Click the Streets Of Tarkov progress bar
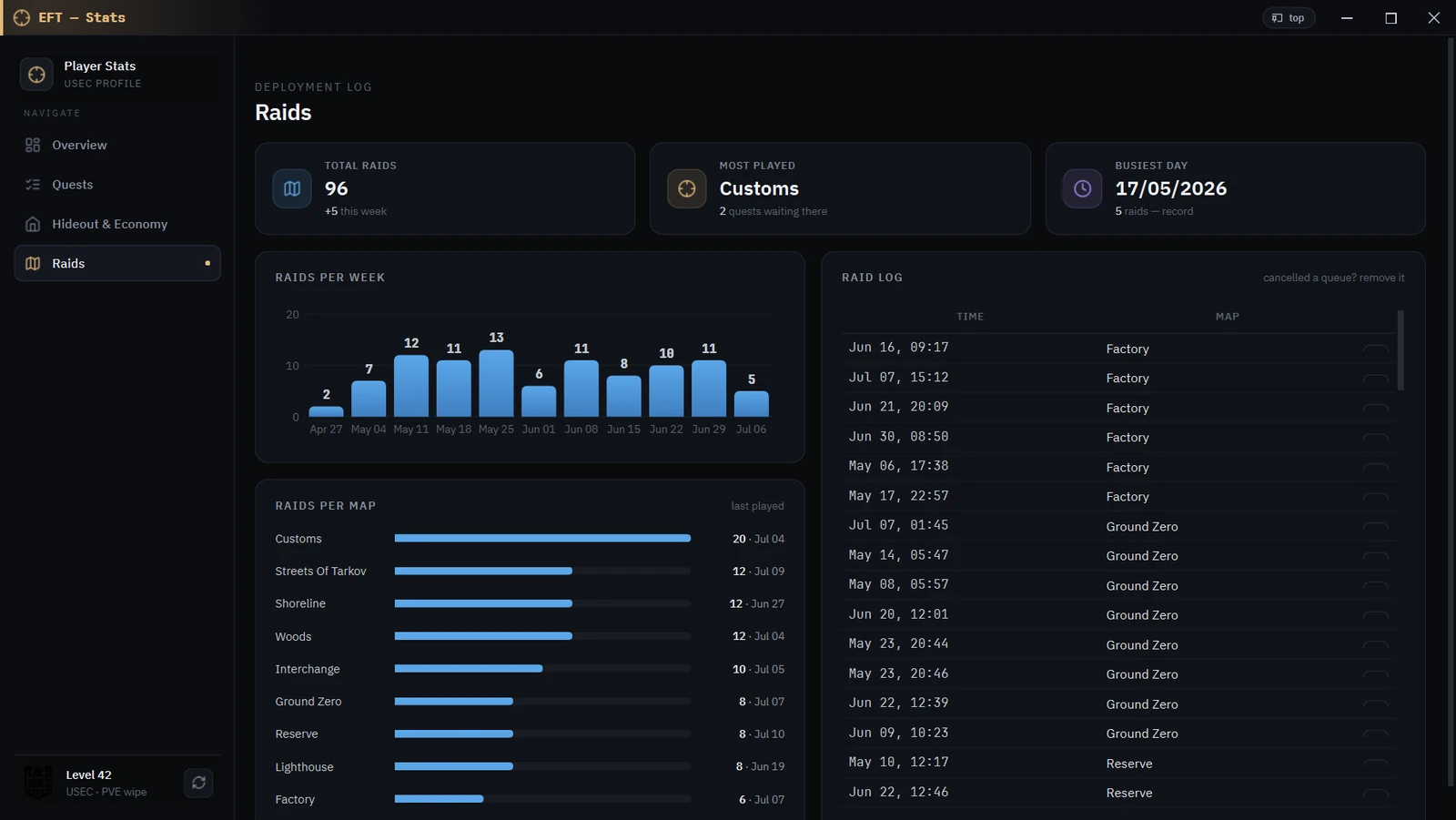Viewport: 1456px width, 820px height. 542,572
